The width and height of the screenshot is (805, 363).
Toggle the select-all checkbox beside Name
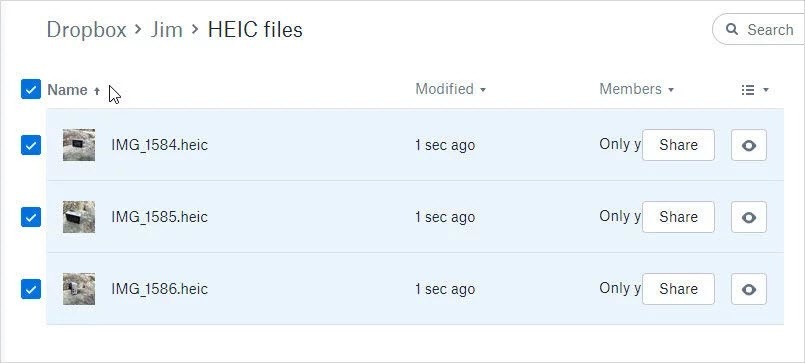pyautogui.click(x=31, y=89)
